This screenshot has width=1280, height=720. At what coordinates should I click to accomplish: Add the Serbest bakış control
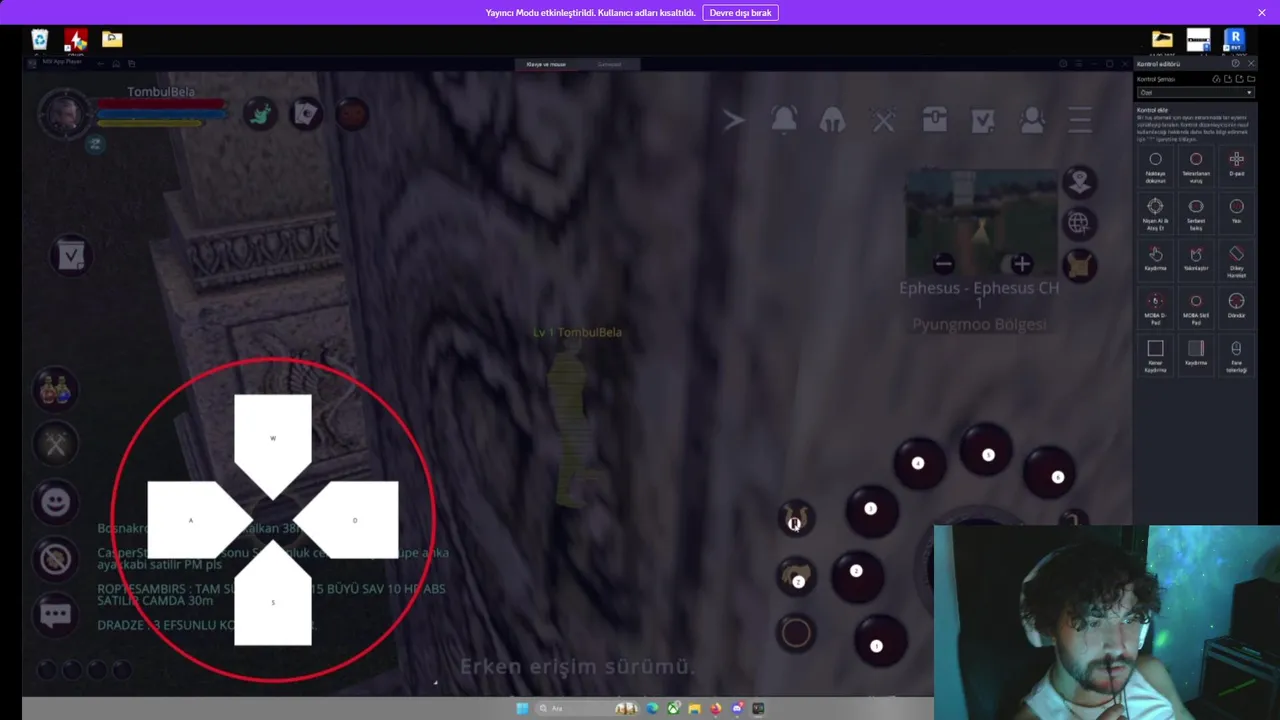click(x=1196, y=213)
